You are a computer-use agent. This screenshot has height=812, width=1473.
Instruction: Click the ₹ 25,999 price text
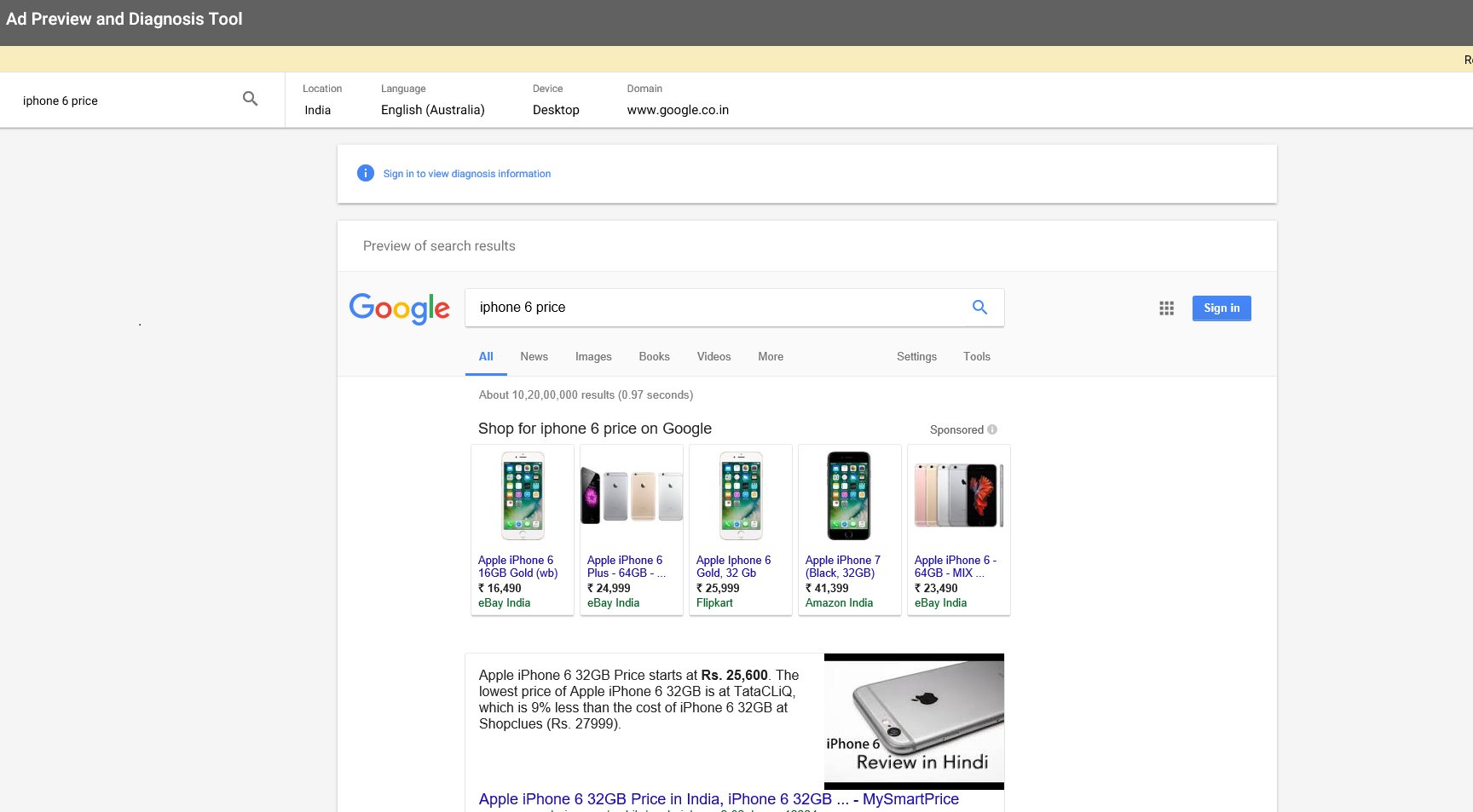718,588
